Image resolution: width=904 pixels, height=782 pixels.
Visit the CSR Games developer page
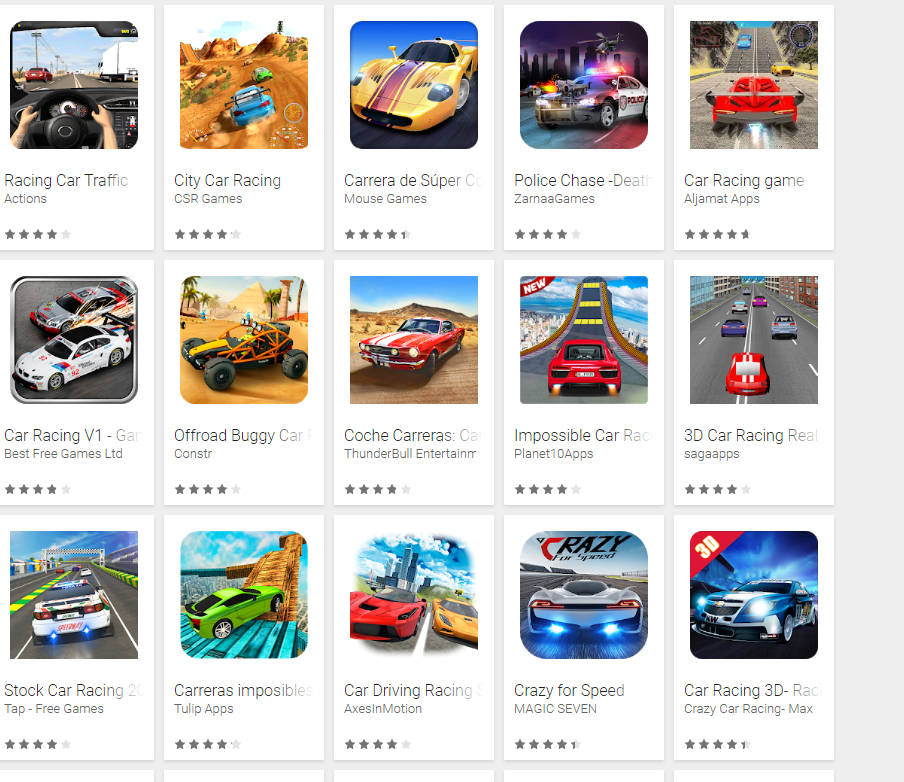(208, 199)
